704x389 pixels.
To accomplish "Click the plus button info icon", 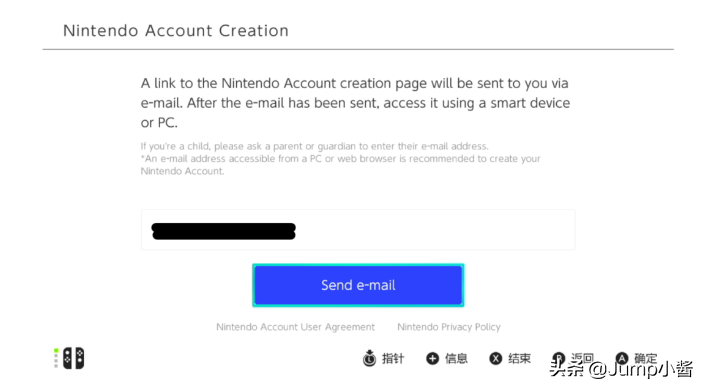I will [432, 358].
